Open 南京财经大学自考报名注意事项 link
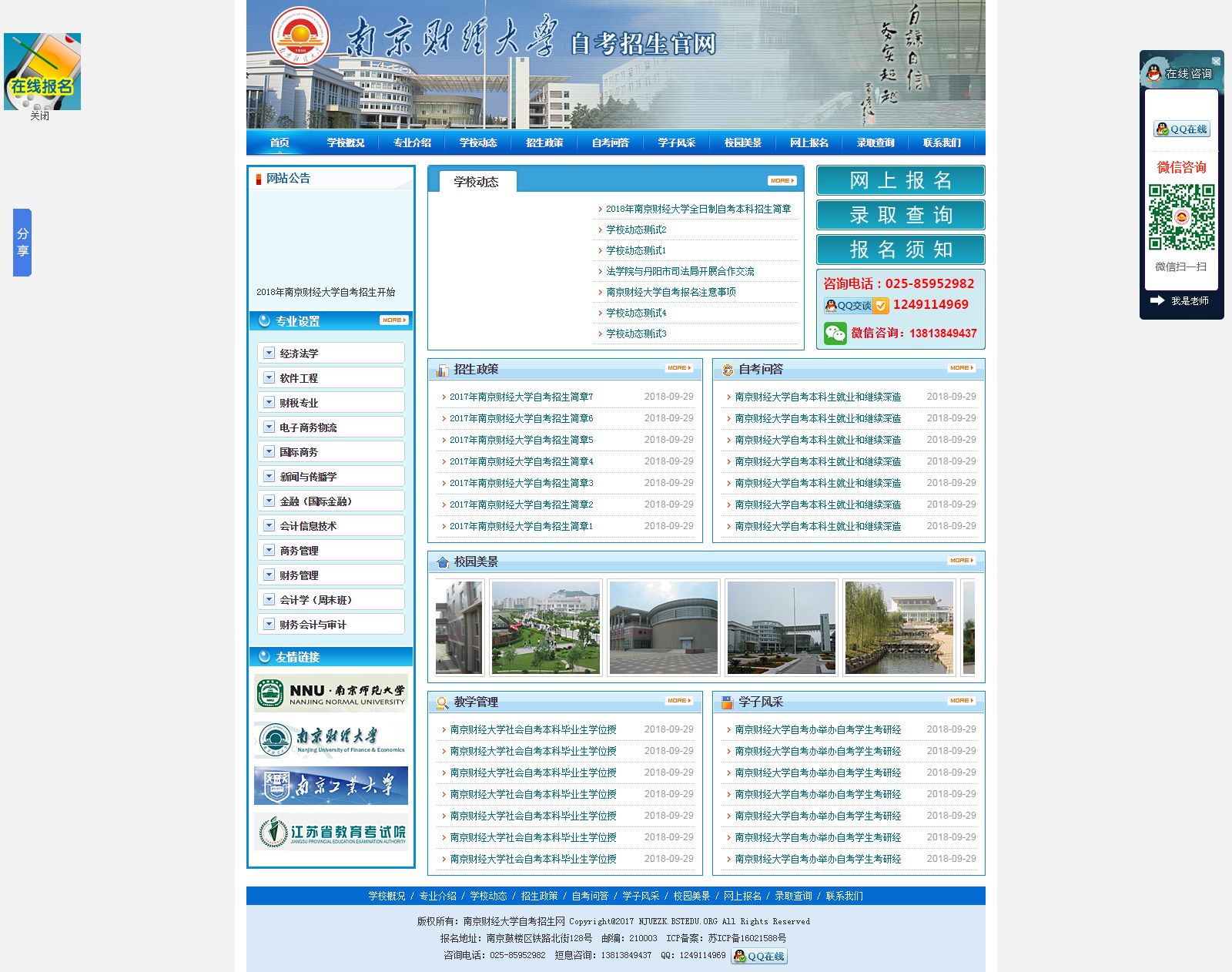Image resolution: width=1232 pixels, height=972 pixels. [671, 292]
